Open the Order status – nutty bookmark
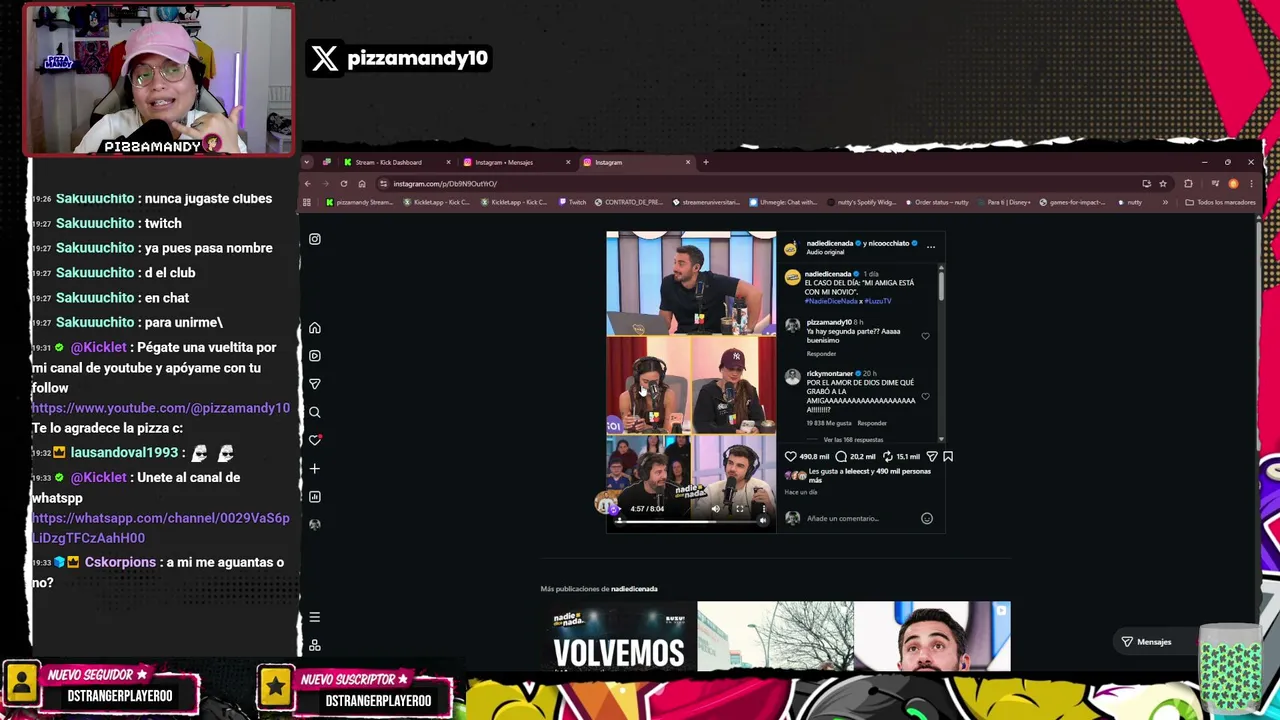Screen dimensions: 1280x720 coord(938,202)
